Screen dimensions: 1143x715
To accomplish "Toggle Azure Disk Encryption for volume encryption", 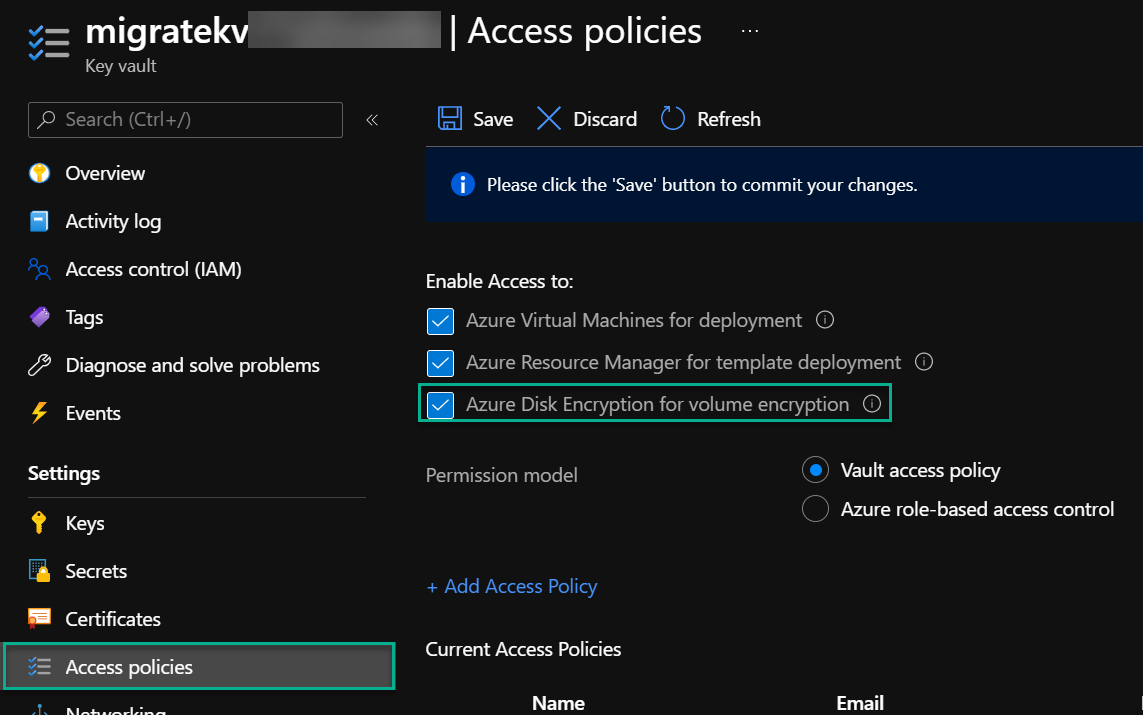I will click(x=440, y=405).
